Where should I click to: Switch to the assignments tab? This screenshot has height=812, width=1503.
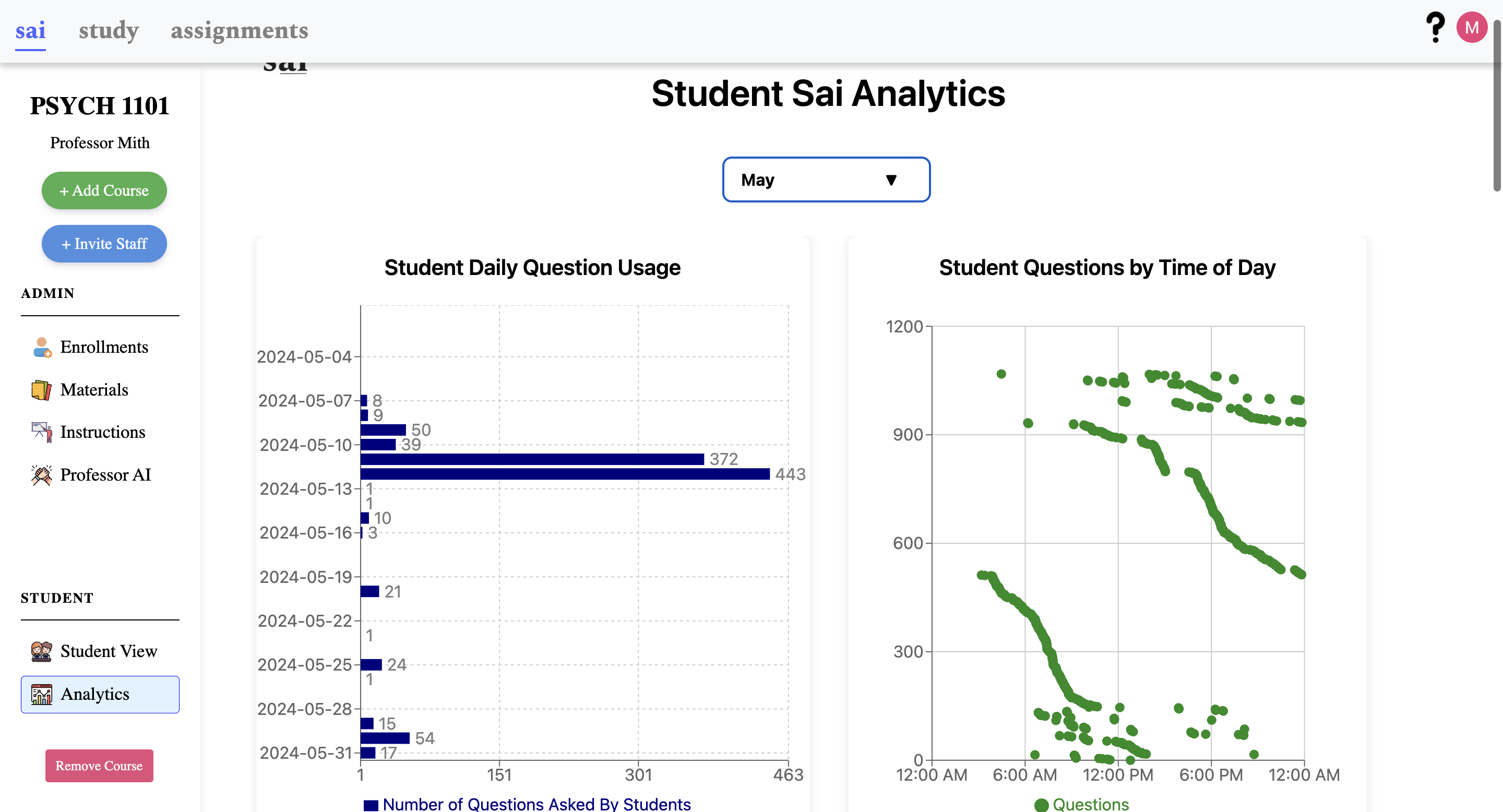pos(239,30)
